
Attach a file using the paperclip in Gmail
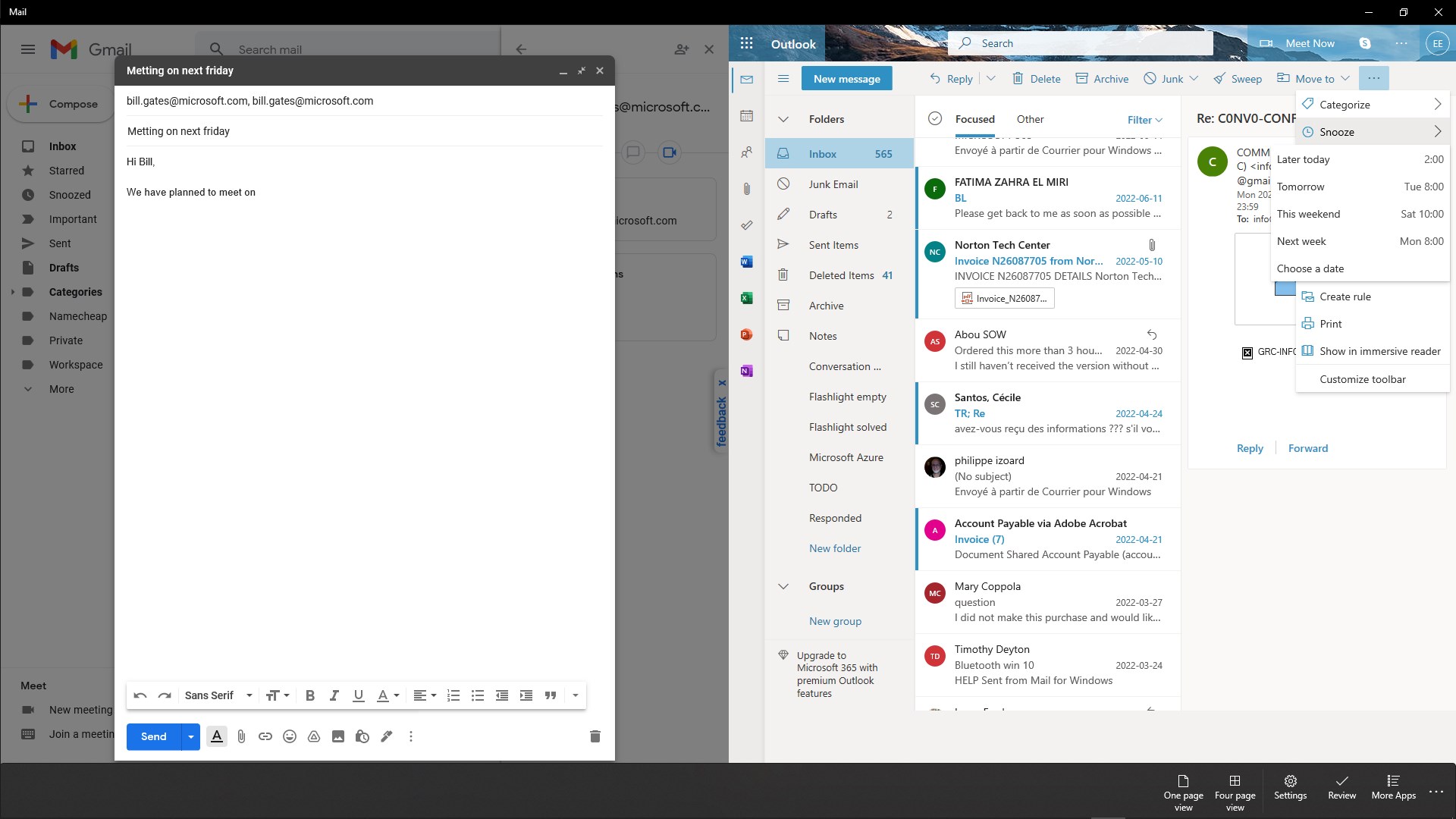pyautogui.click(x=241, y=736)
